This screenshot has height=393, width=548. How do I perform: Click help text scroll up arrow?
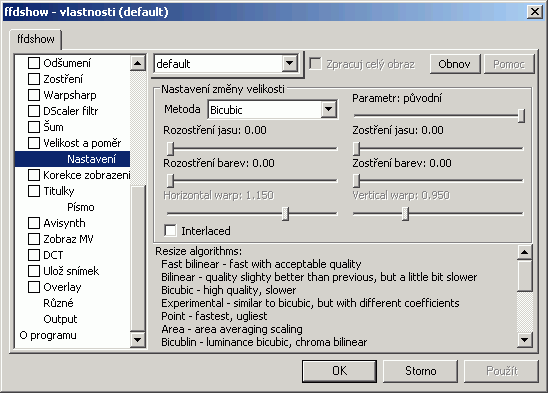click(x=525, y=252)
